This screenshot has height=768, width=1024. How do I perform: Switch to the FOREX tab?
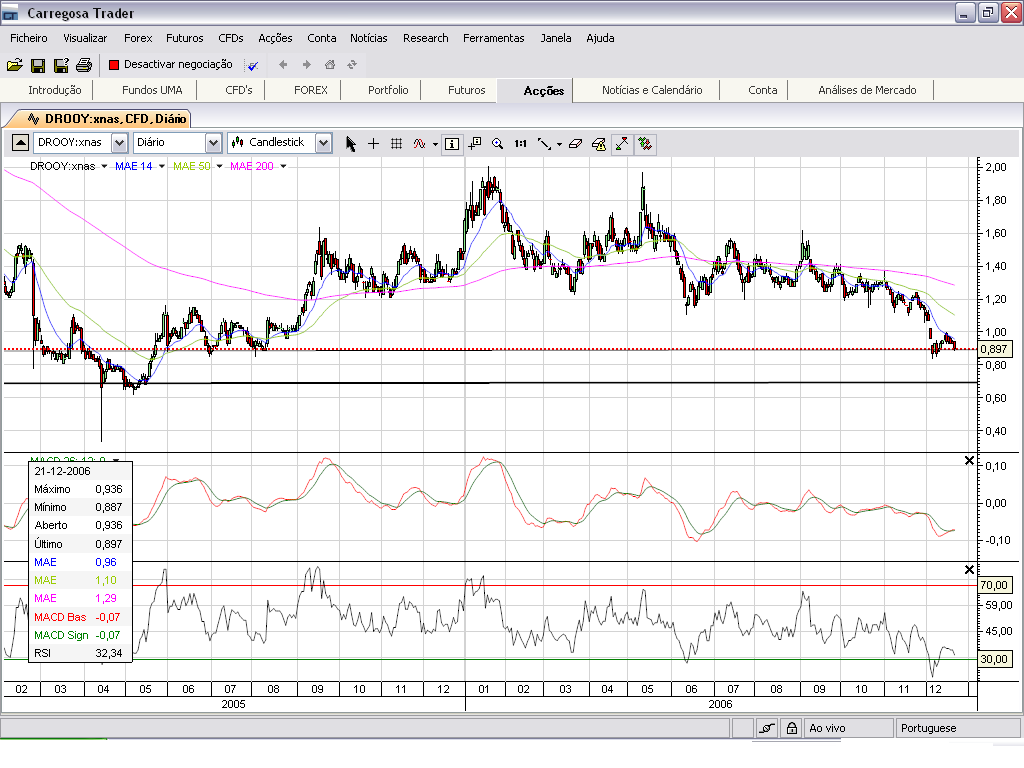(x=311, y=90)
